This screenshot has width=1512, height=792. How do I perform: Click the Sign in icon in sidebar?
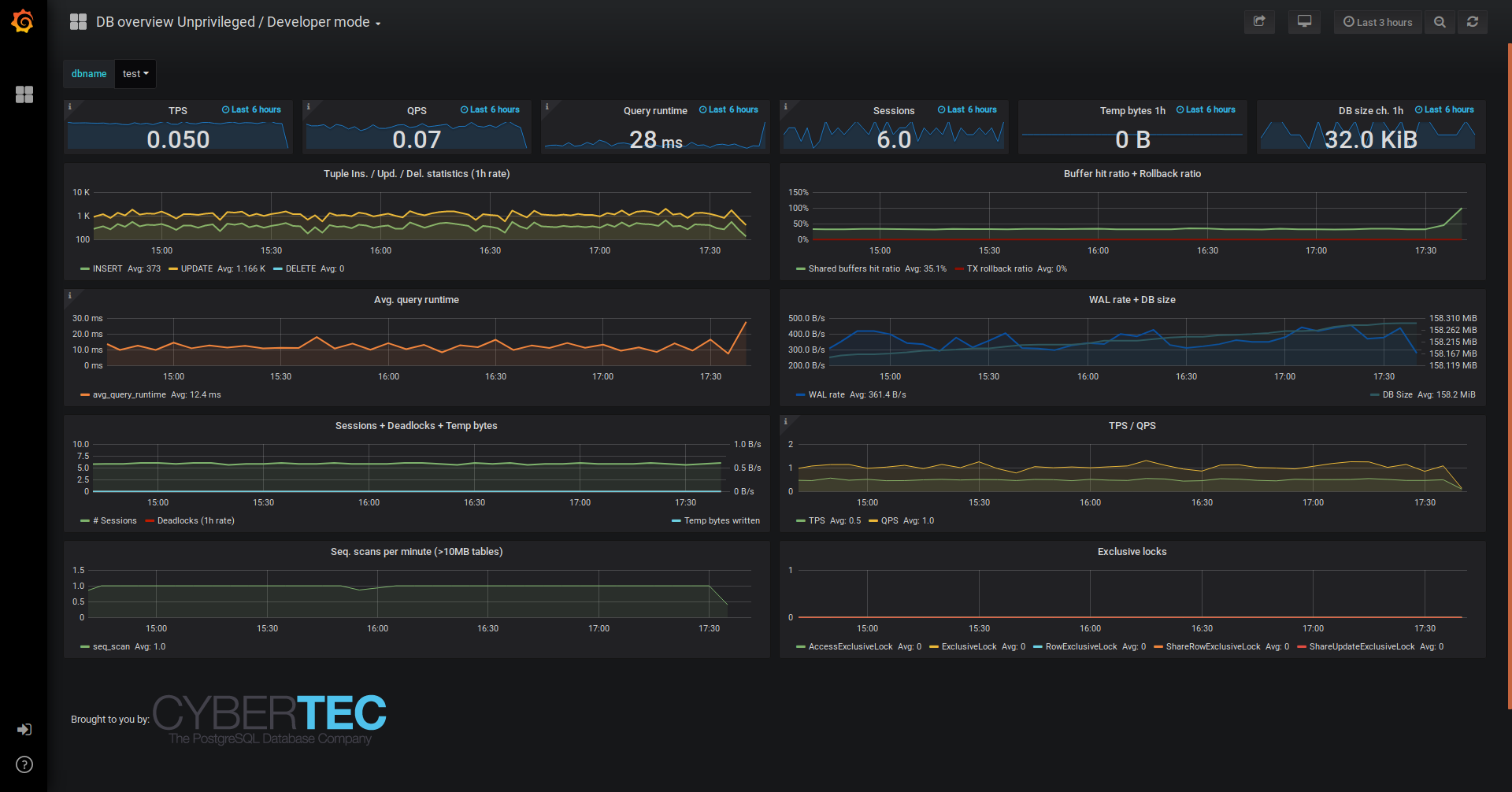(24, 730)
